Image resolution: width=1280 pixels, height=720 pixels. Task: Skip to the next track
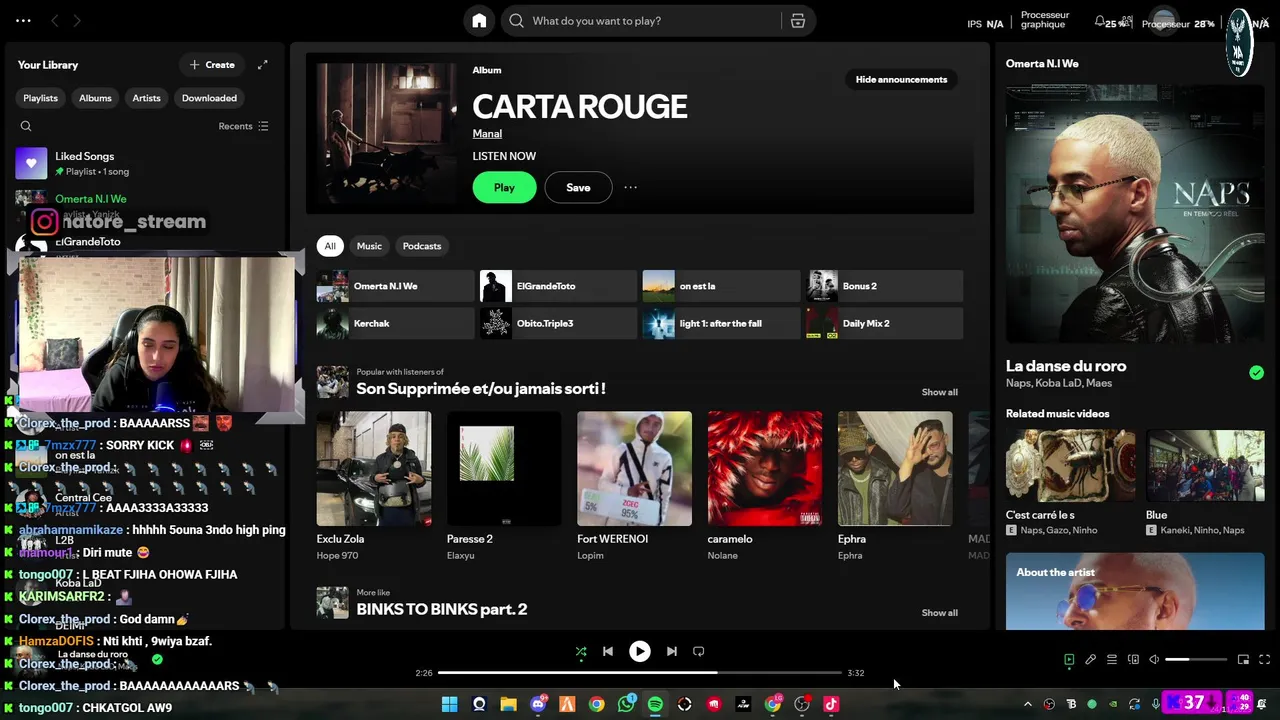tap(672, 651)
